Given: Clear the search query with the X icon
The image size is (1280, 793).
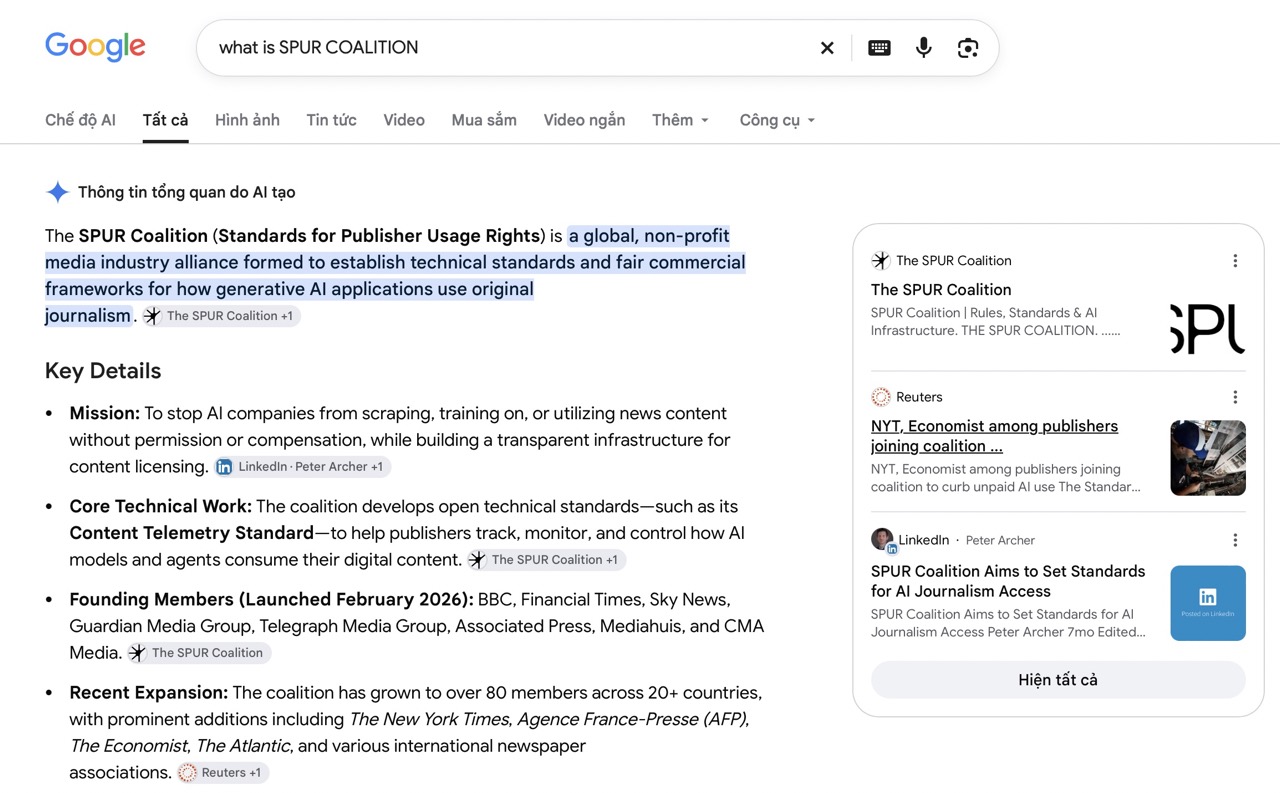Looking at the screenshot, I should click(827, 48).
